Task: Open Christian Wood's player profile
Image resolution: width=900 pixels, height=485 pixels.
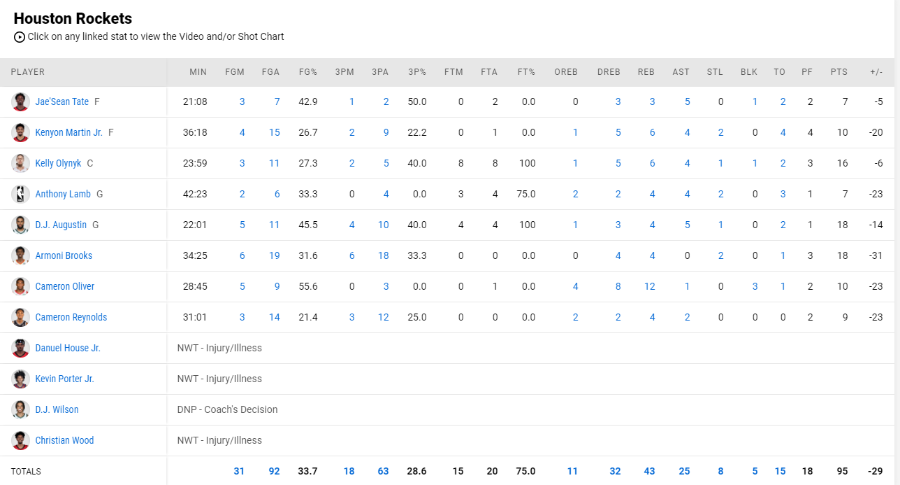Action: tap(64, 440)
